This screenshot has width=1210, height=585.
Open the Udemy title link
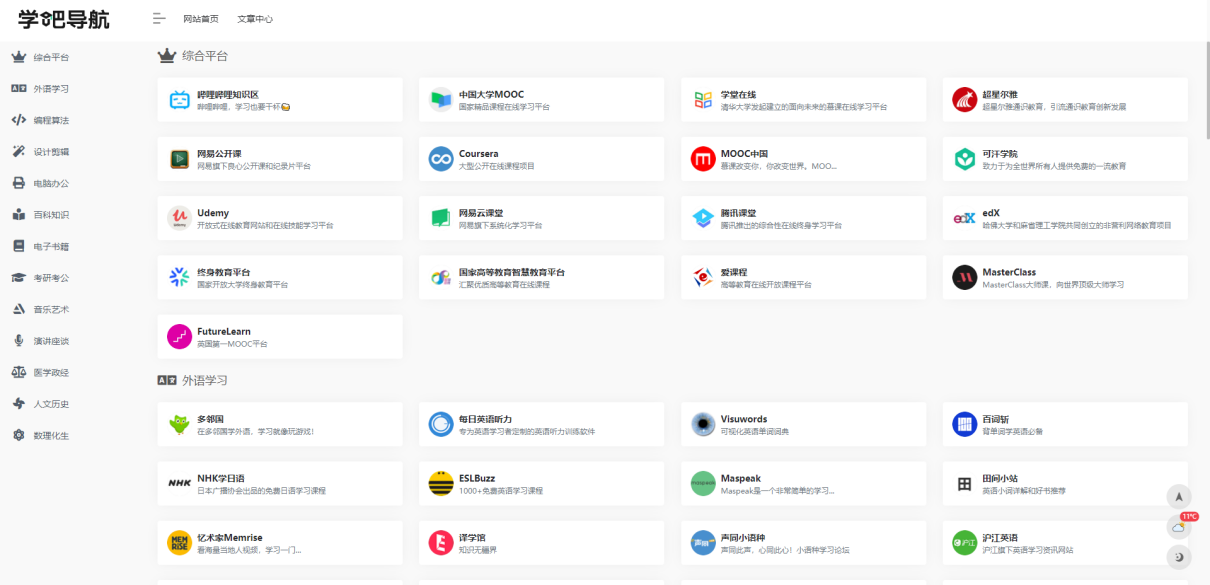pyautogui.click(x=213, y=213)
